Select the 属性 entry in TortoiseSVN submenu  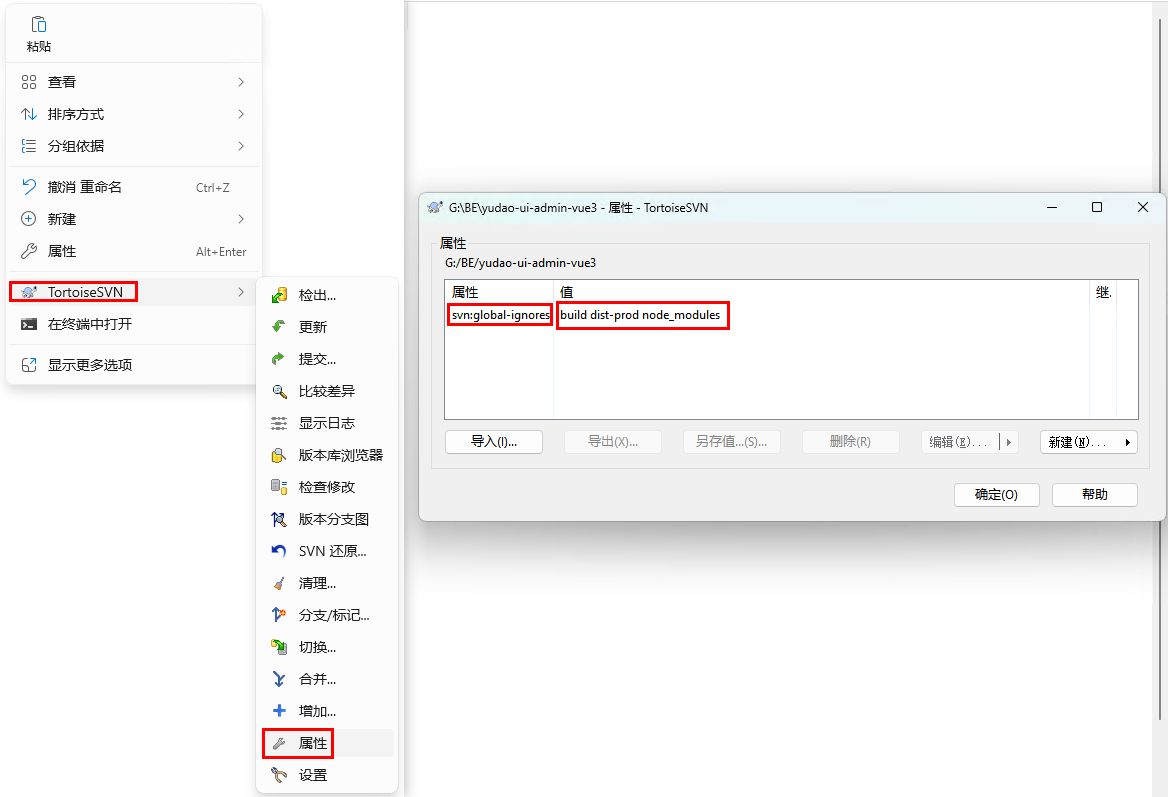(x=327, y=743)
